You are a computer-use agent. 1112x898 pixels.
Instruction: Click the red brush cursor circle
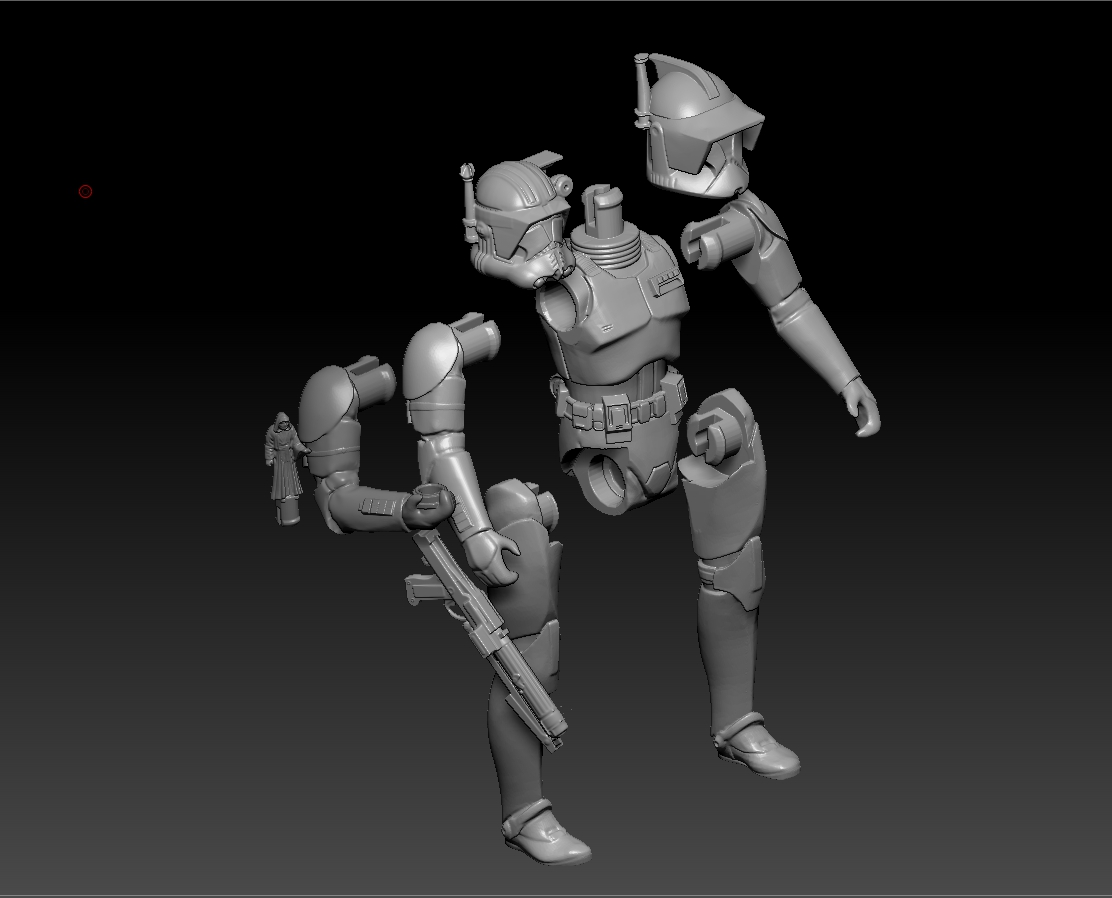tap(85, 190)
